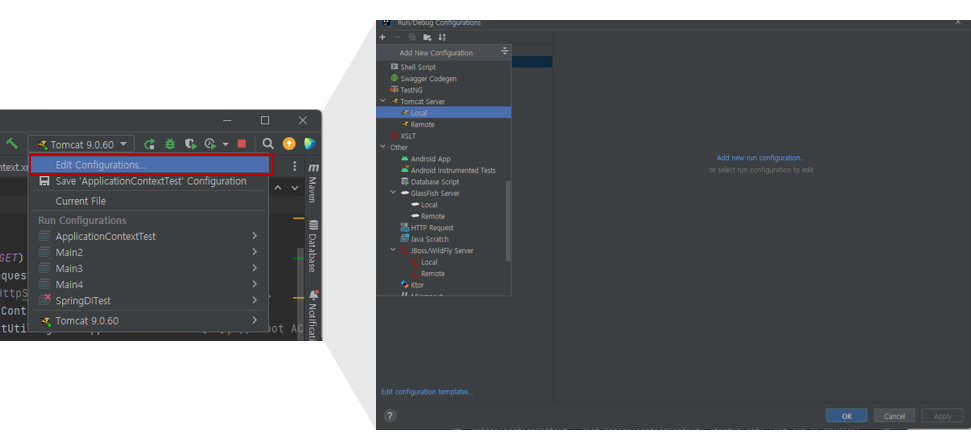Click the red Stop square button
Screen dimensions: 971x436
pos(242,144)
